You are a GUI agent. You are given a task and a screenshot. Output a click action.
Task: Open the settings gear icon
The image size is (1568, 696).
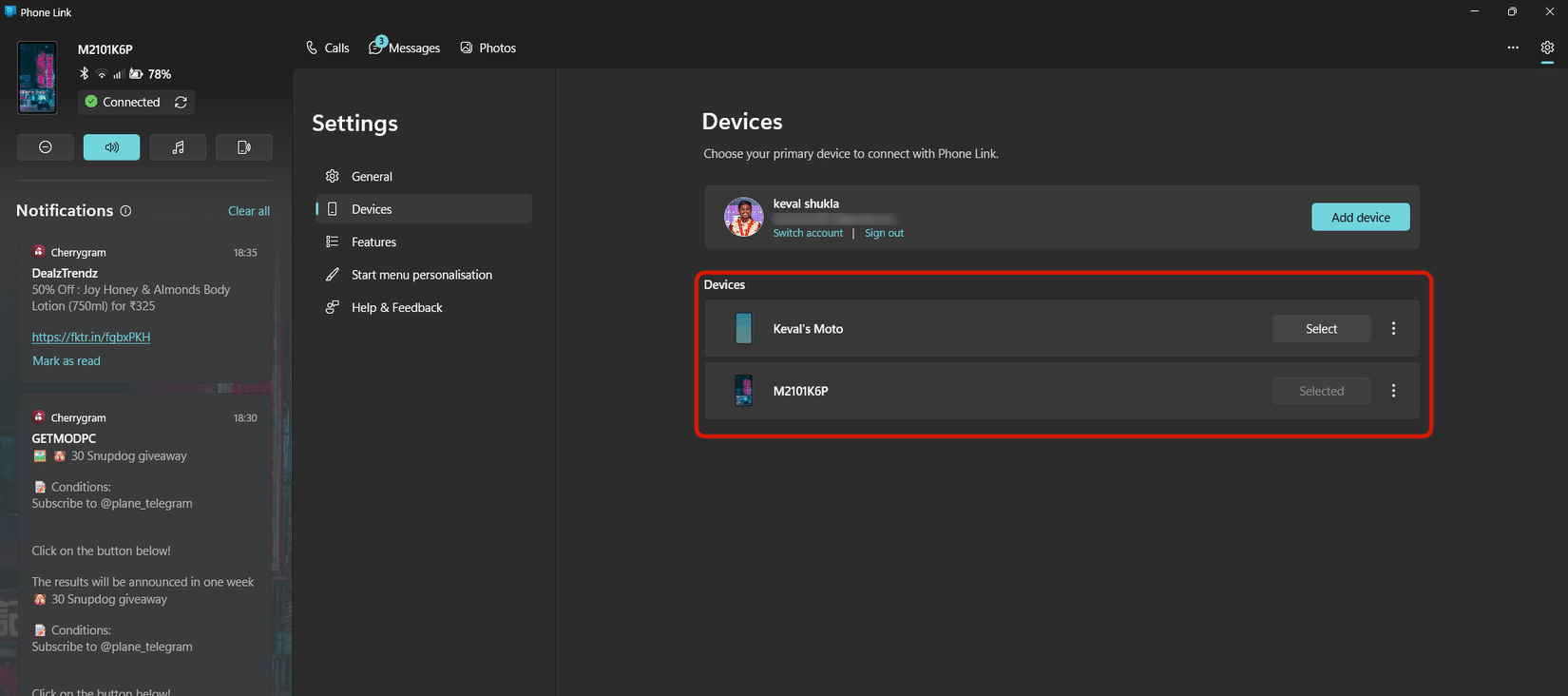[1547, 48]
